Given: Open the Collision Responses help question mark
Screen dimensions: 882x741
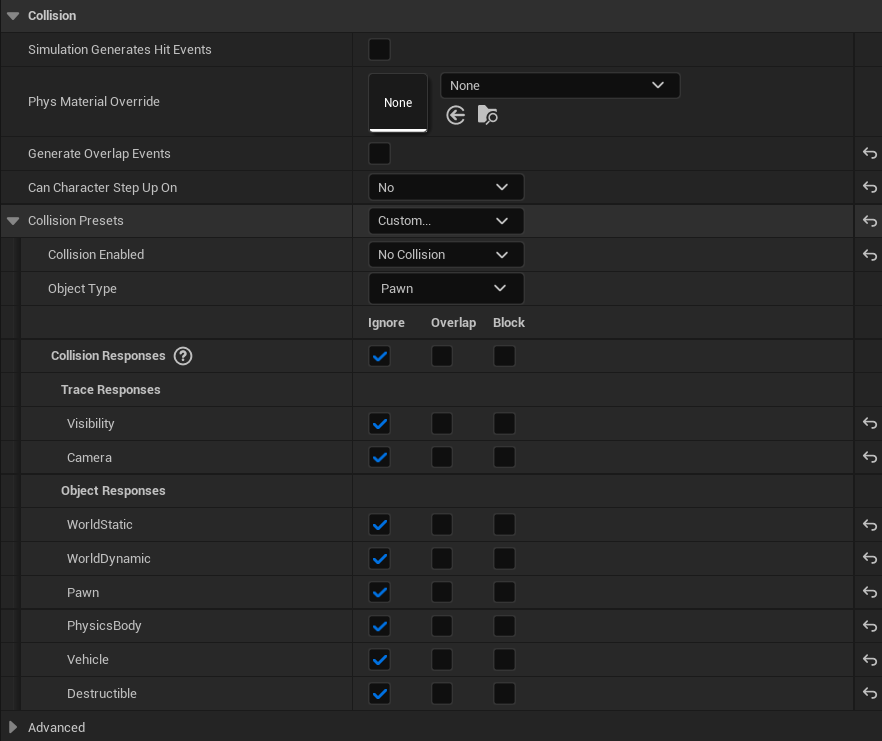Looking at the screenshot, I should pos(183,355).
